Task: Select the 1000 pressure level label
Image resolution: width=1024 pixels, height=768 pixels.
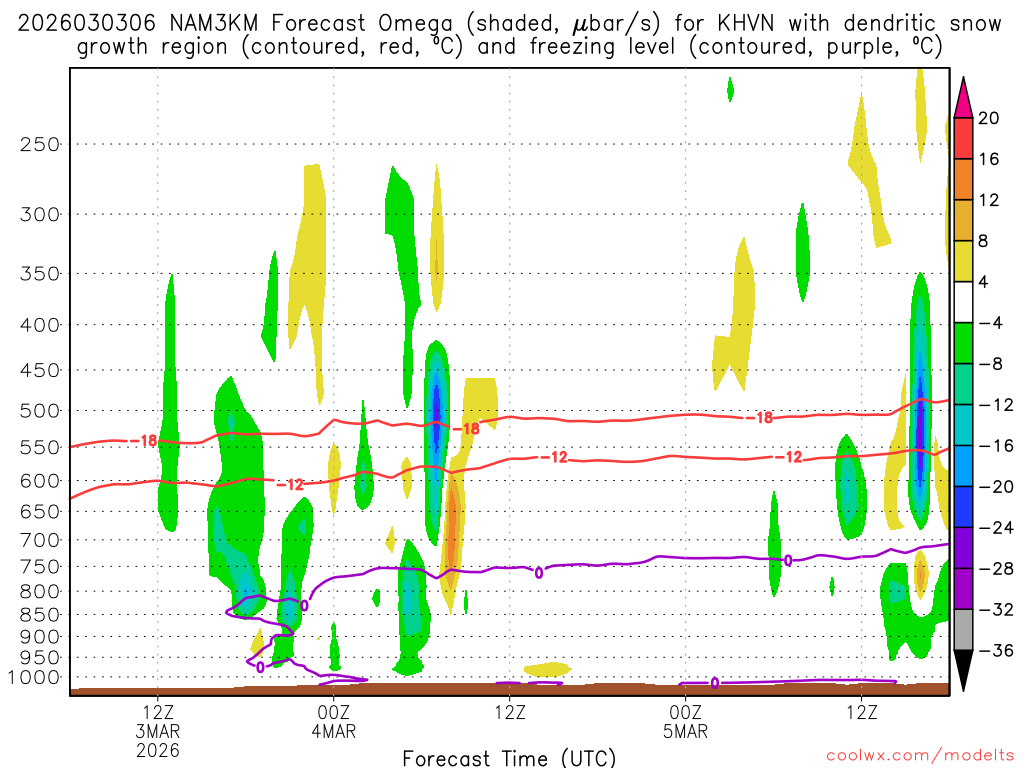Action: coord(35,678)
